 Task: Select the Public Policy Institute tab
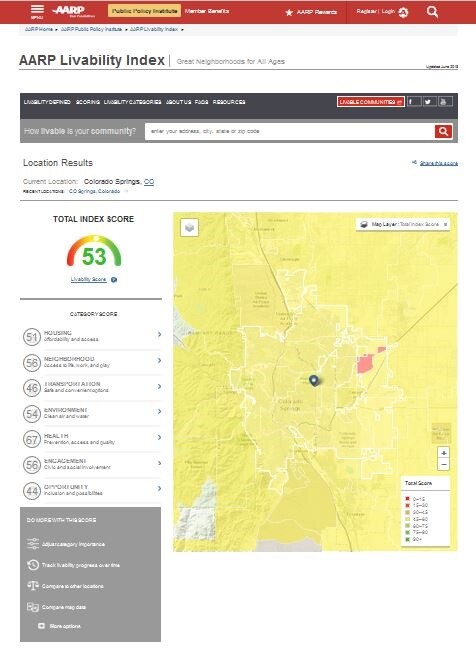coord(144,11)
